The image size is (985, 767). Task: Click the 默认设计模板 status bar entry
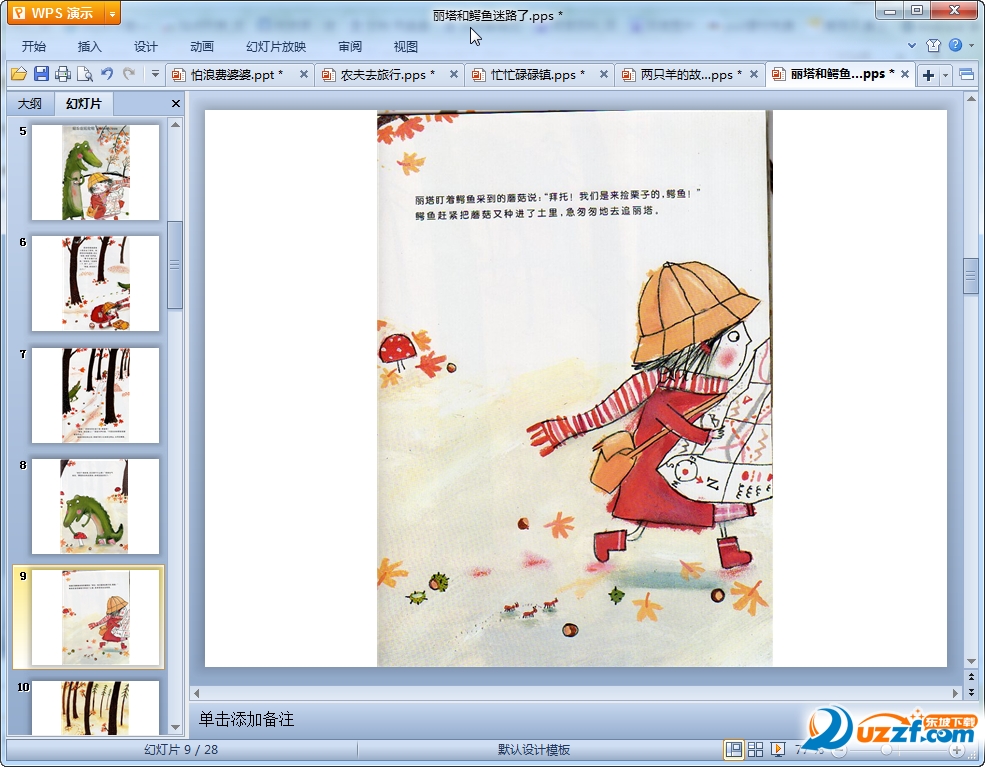(x=534, y=749)
